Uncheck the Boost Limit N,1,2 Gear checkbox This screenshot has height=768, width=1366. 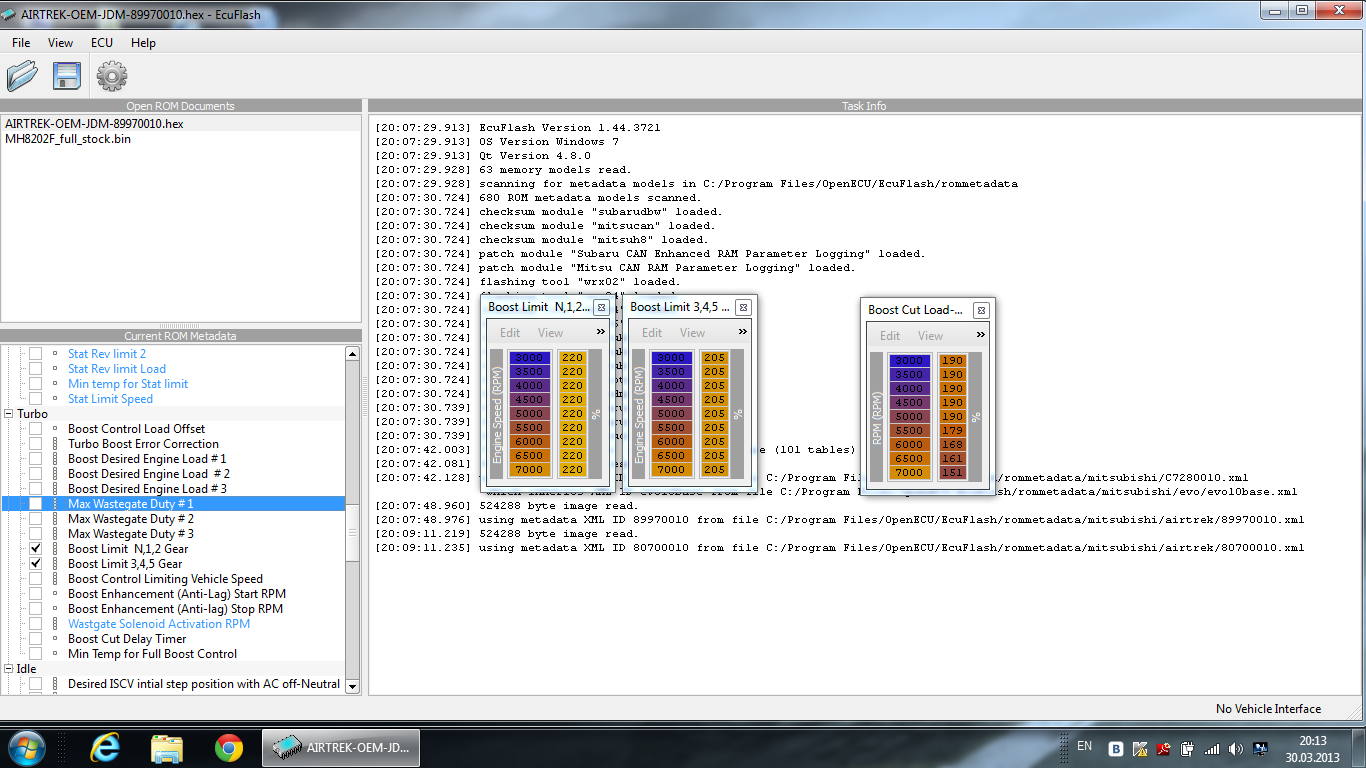tap(36, 549)
